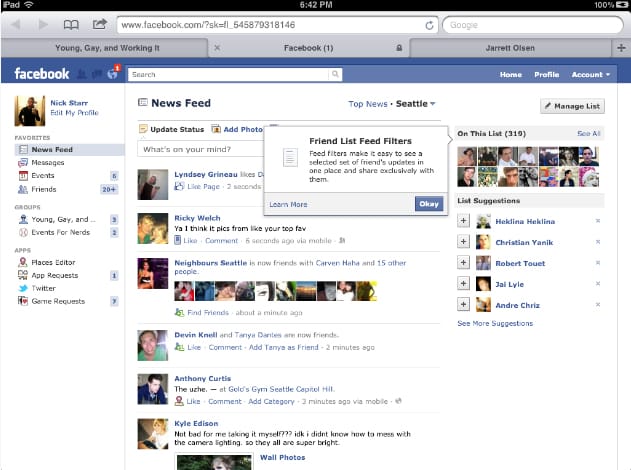Click Edit My Profile link

click(x=74, y=113)
